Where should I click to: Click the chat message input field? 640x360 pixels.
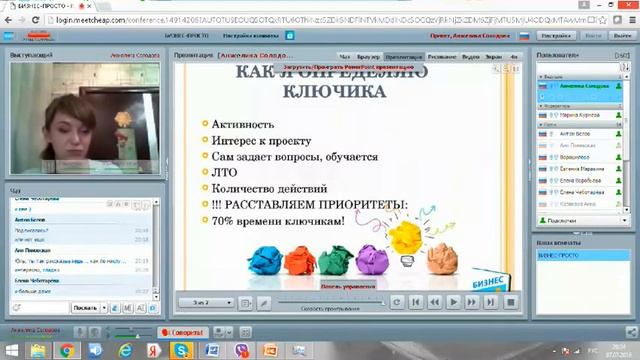(x=40, y=308)
